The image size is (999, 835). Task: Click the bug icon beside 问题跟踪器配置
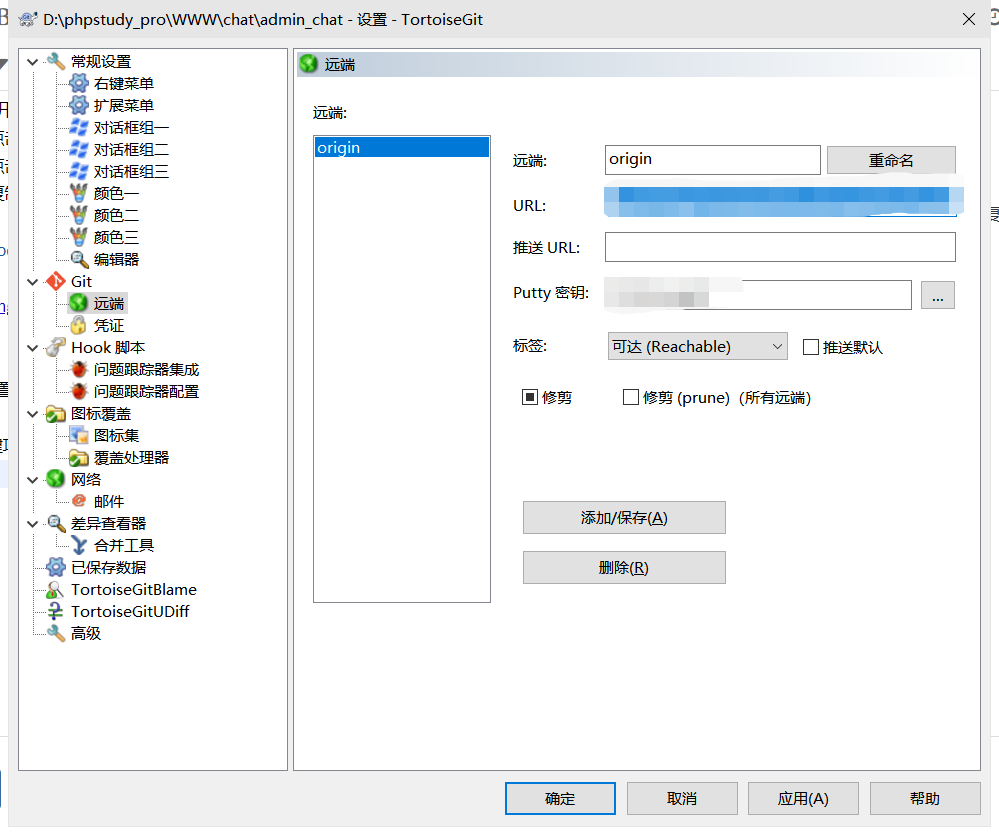coord(78,391)
